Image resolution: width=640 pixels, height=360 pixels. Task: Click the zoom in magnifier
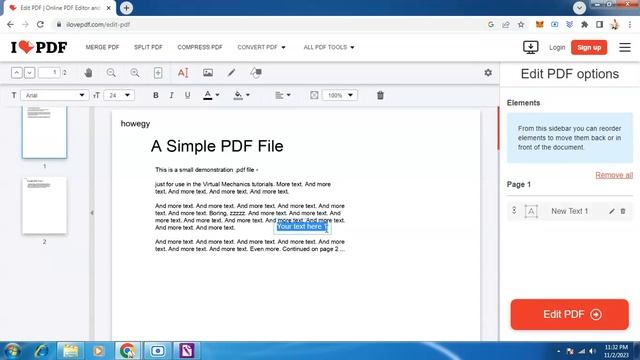135,73
